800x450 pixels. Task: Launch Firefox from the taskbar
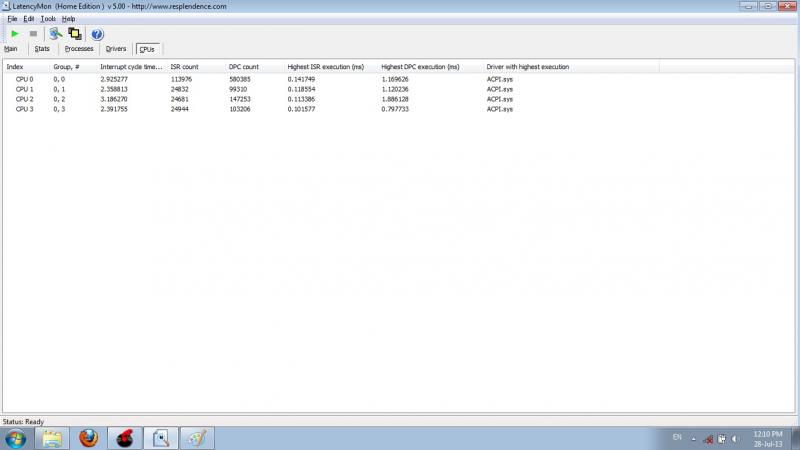(x=89, y=438)
